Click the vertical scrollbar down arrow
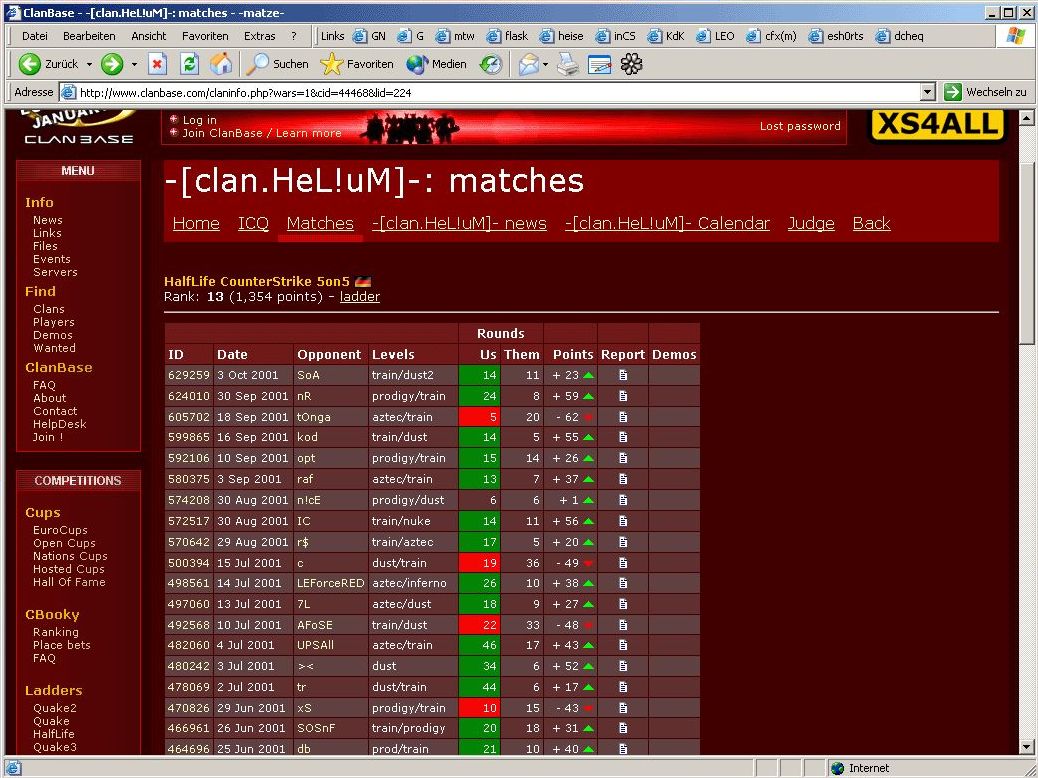The height and width of the screenshot is (778, 1038). click(x=1027, y=746)
